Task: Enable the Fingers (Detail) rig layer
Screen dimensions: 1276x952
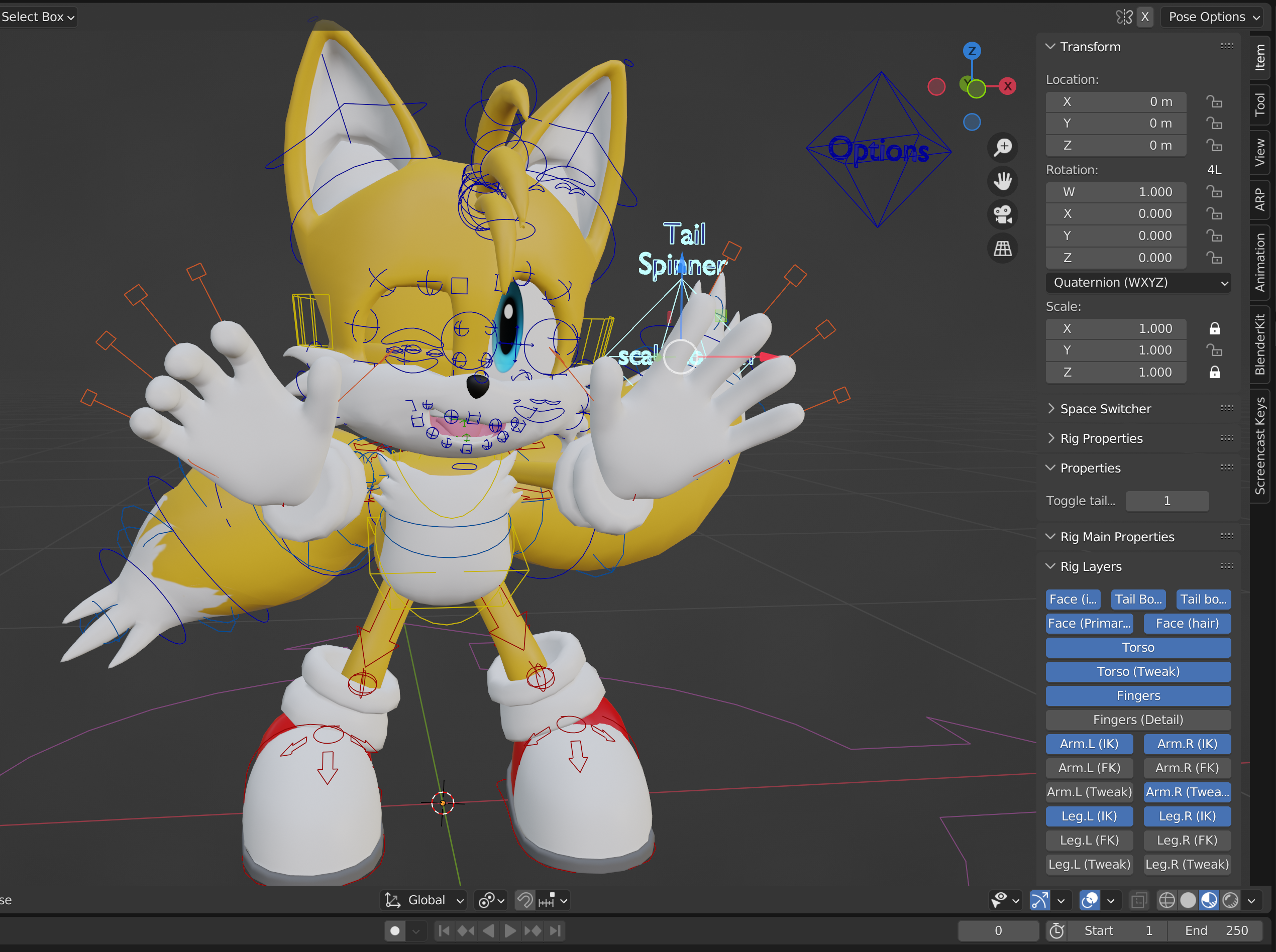Action: (x=1138, y=720)
